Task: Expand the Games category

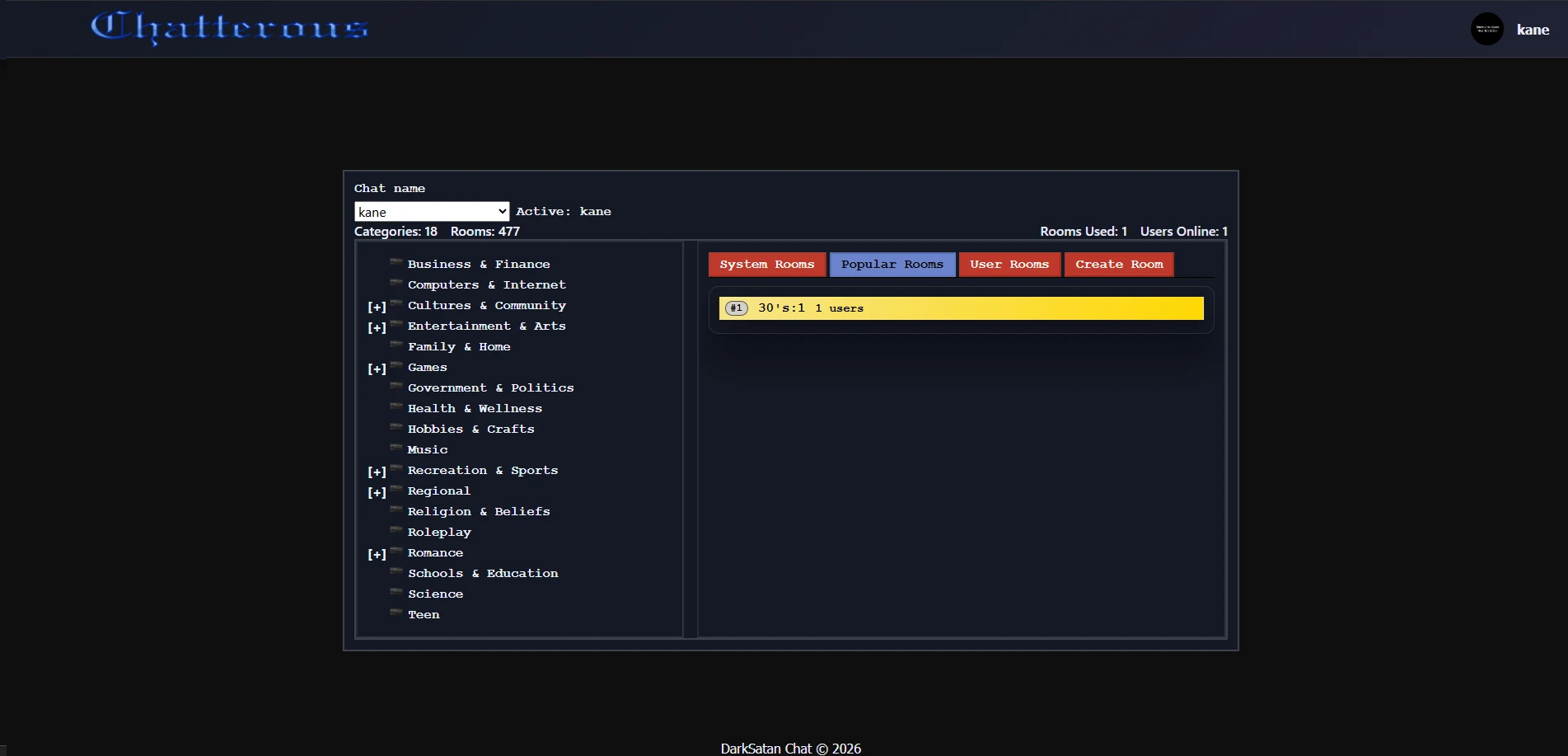Action: [x=377, y=369]
